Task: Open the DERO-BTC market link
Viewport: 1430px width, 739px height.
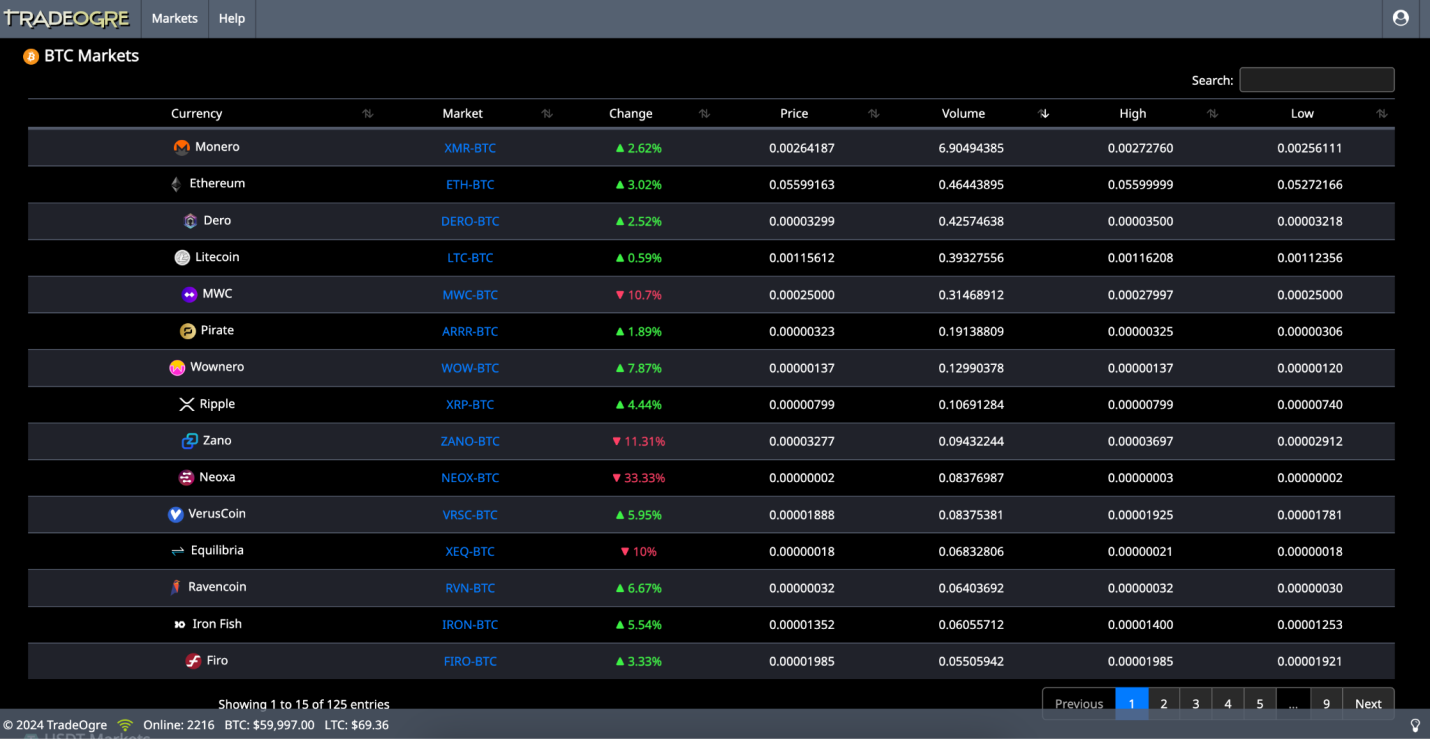Action: tap(470, 221)
